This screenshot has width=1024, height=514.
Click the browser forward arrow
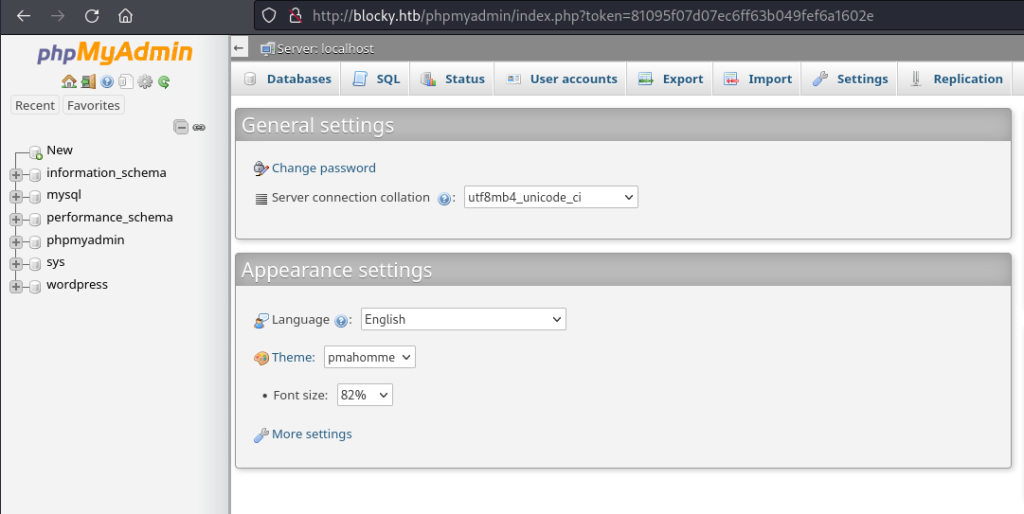pyautogui.click(x=57, y=16)
